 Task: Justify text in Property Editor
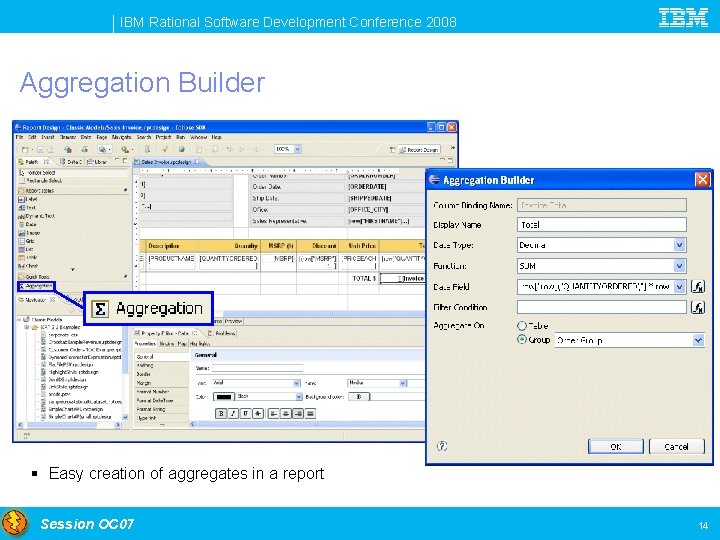pyautogui.click(x=310, y=414)
